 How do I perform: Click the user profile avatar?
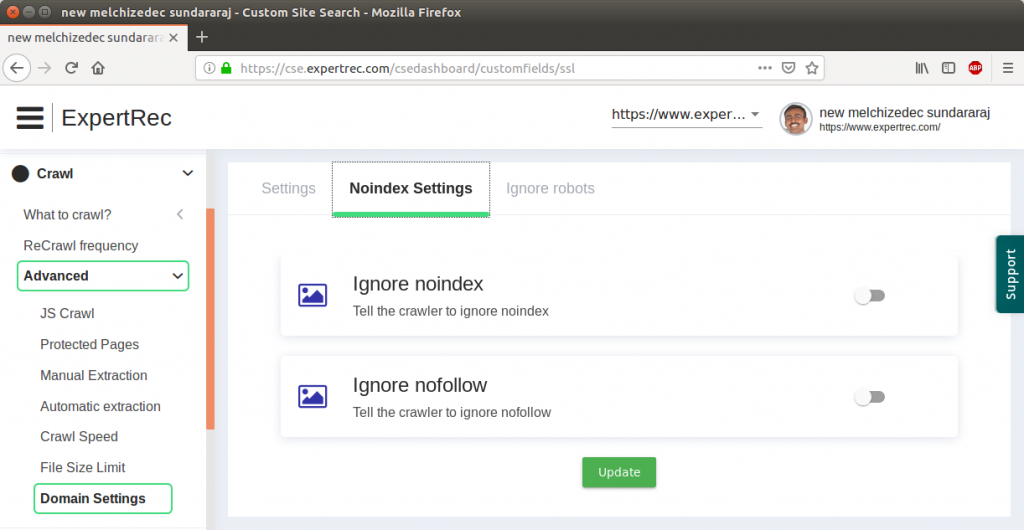pos(795,119)
